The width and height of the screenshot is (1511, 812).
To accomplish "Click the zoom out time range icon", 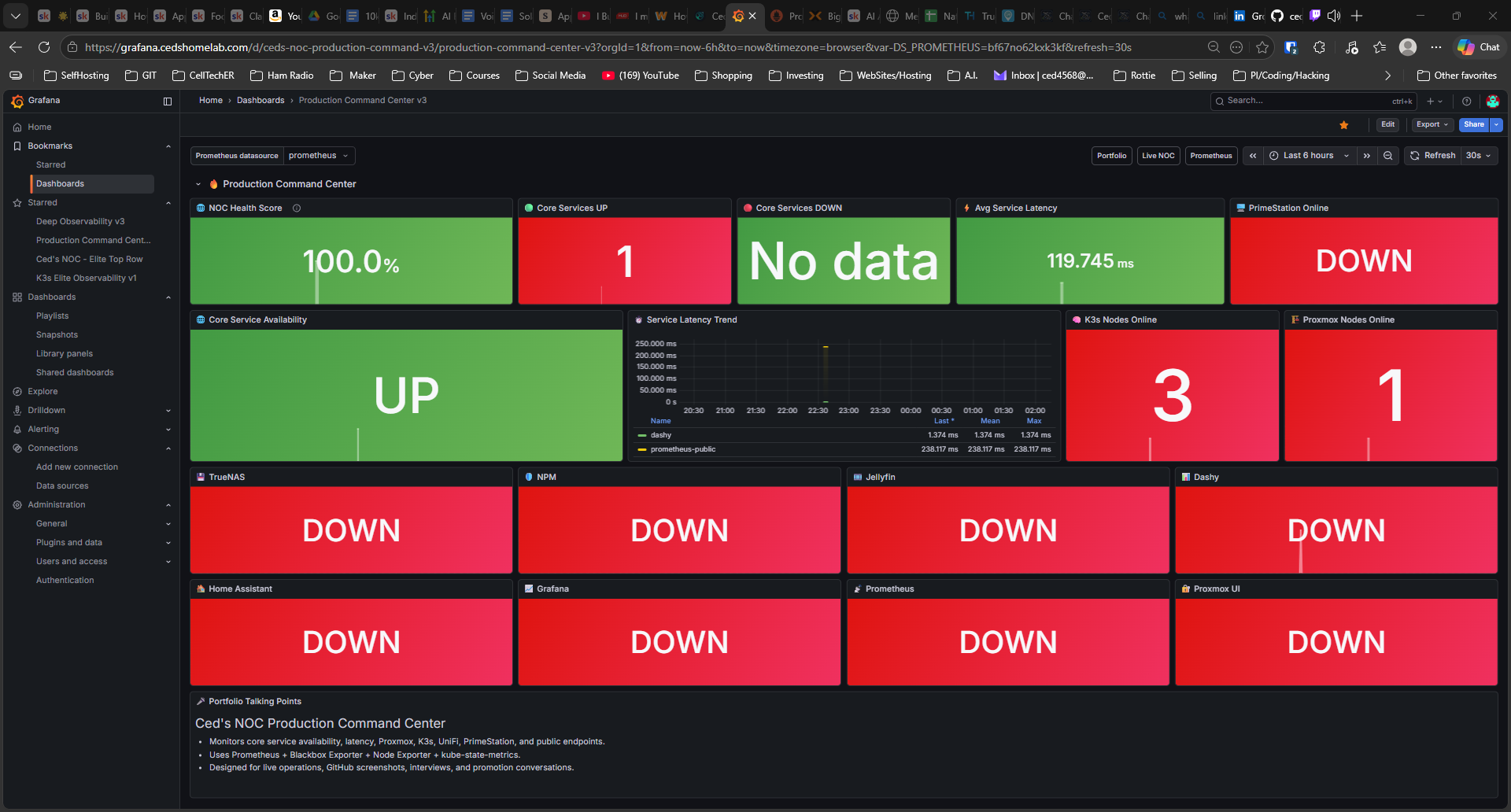I will point(1388,156).
